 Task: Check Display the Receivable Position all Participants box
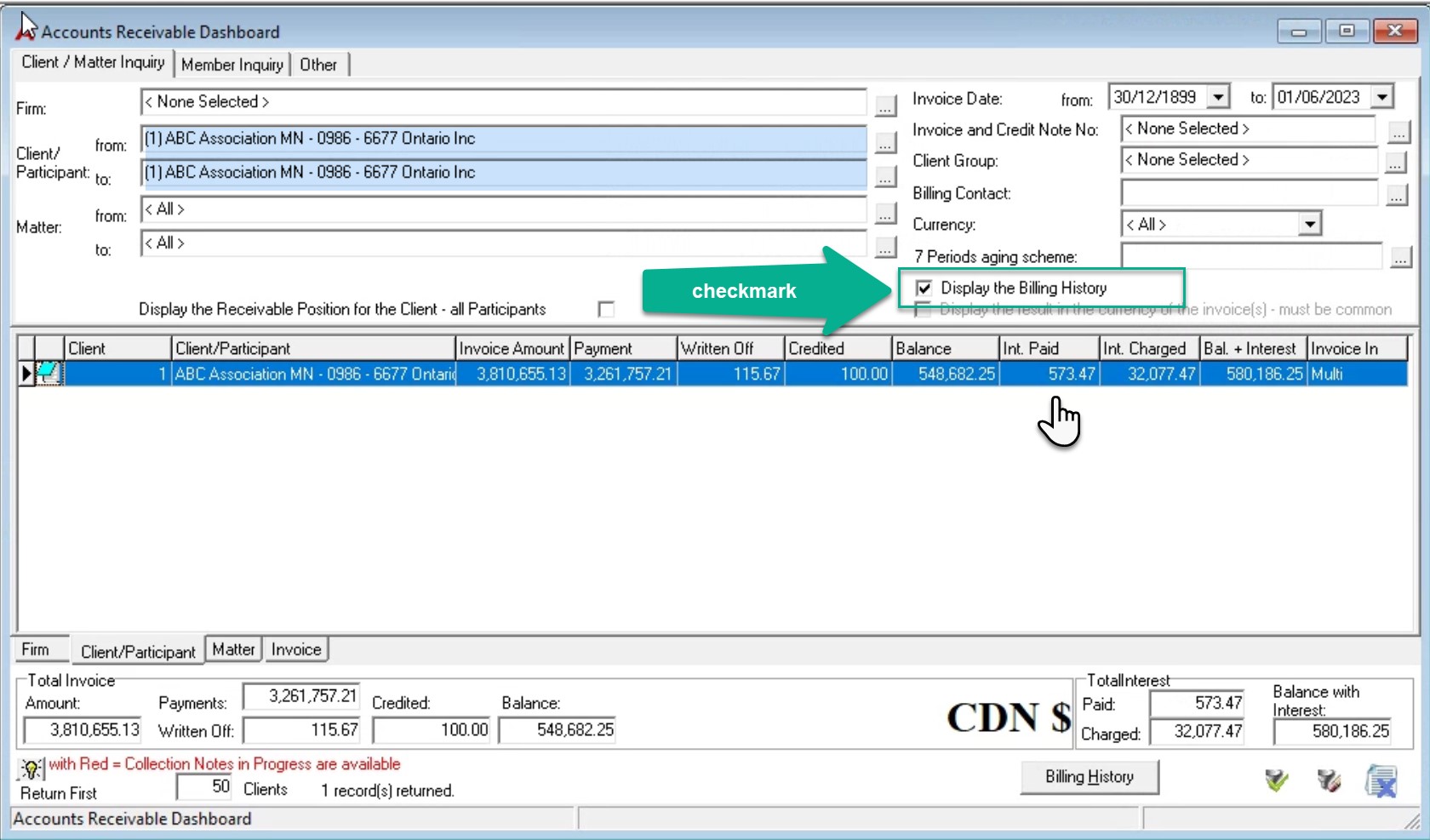tap(606, 309)
